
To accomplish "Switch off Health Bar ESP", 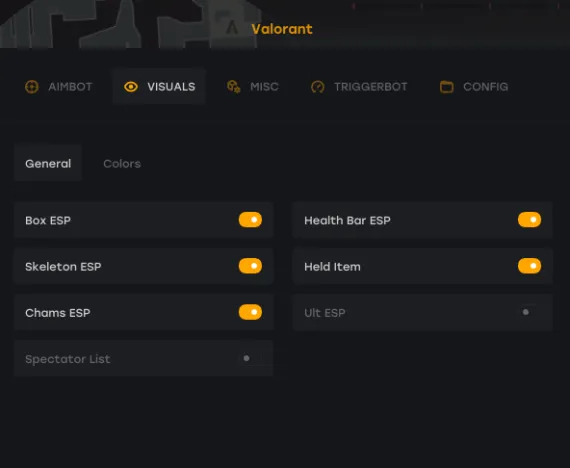I will click(529, 220).
